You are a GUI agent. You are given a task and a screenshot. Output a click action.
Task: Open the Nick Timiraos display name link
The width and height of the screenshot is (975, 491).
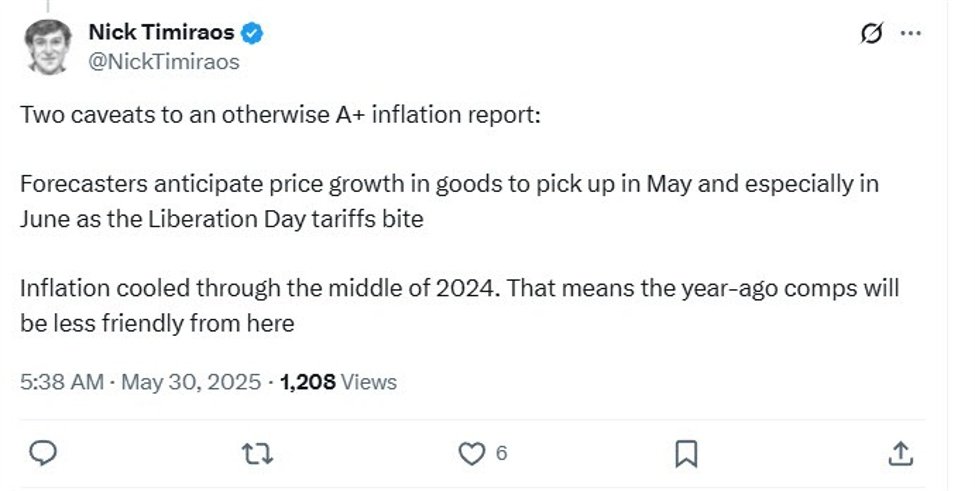tap(161, 33)
